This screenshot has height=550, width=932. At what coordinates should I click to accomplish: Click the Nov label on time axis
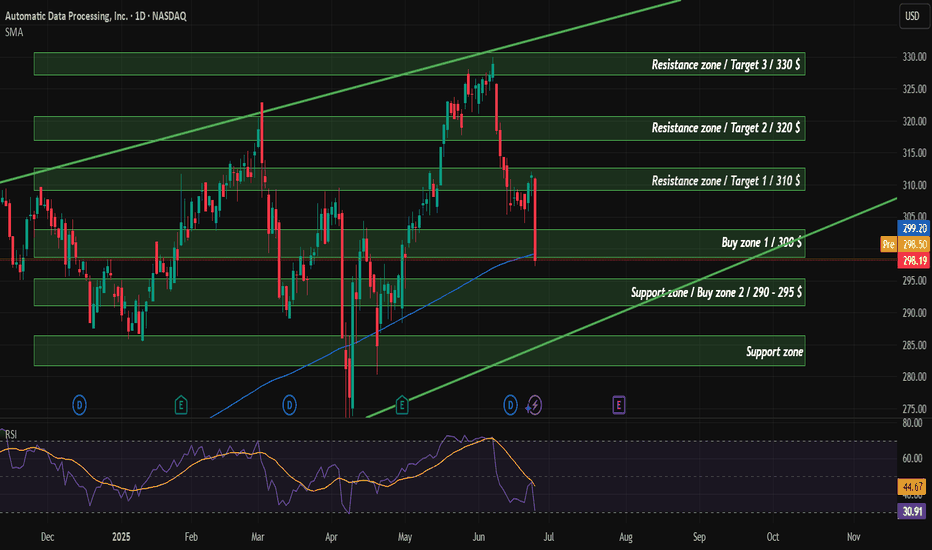click(854, 537)
